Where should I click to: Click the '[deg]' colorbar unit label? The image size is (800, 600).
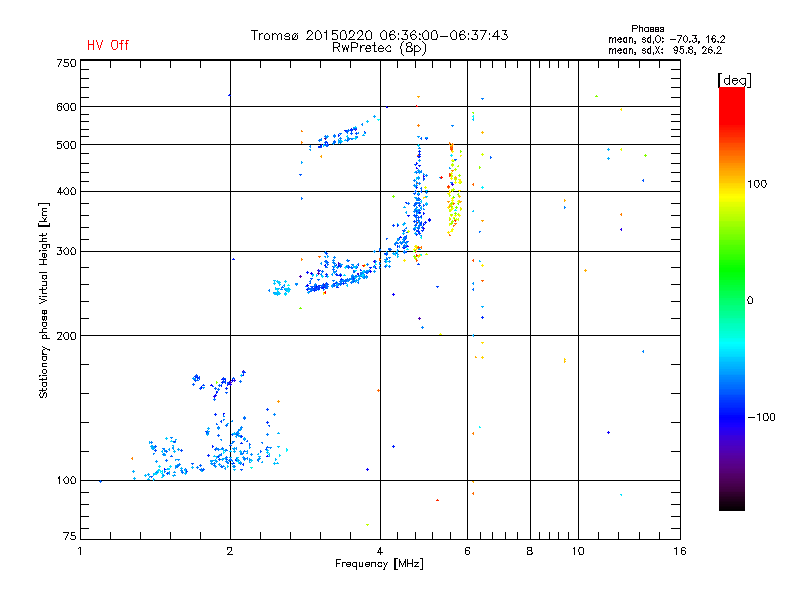click(734, 80)
